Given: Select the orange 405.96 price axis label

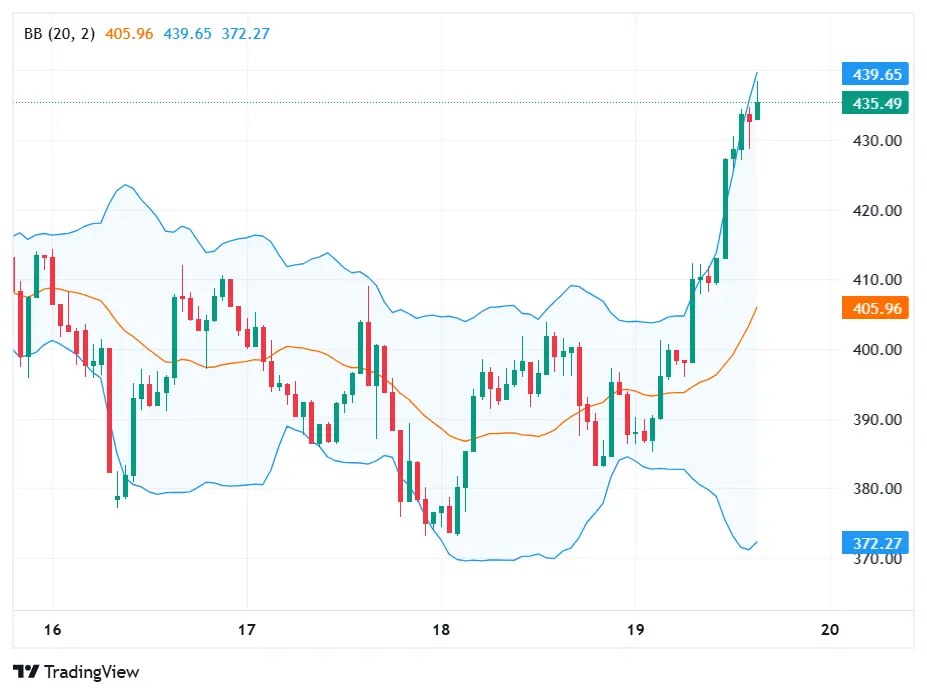Looking at the screenshot, I should point(877,309).
